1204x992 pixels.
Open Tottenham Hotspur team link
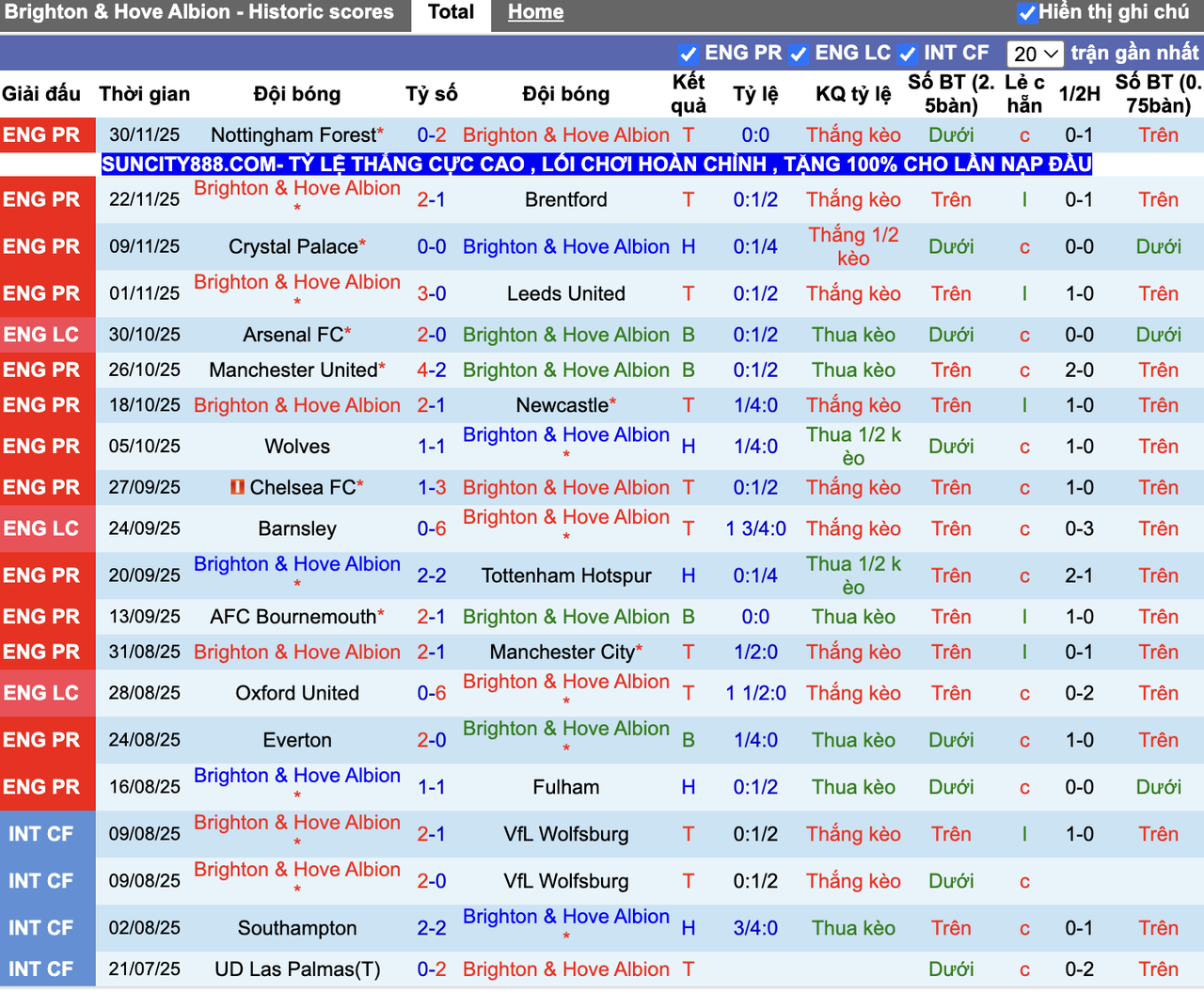click(565, 575)
